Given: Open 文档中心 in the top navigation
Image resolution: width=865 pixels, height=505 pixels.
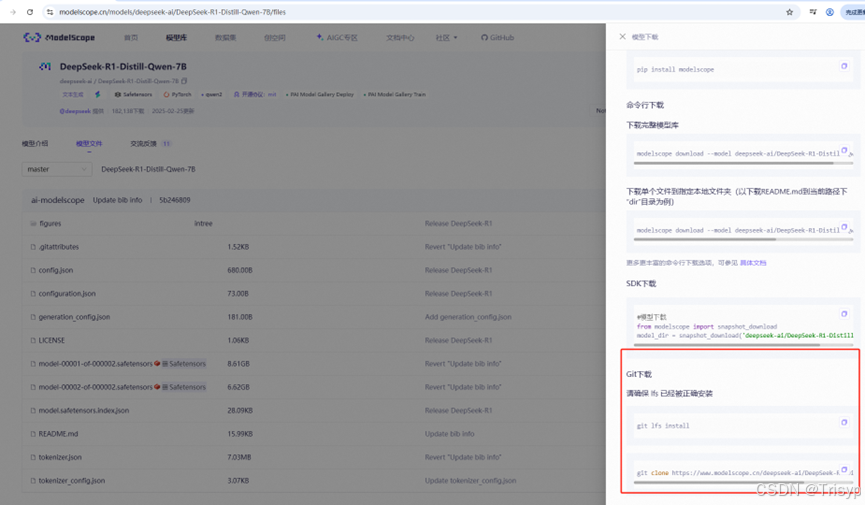Looking at the screenshot, I should pyautogui.click(x=400, y=38).
